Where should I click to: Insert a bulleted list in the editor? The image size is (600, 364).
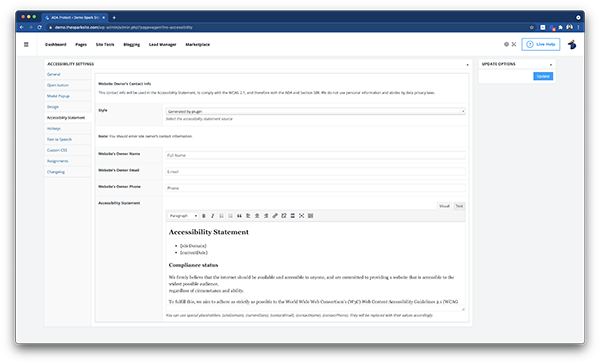point(222,216)
